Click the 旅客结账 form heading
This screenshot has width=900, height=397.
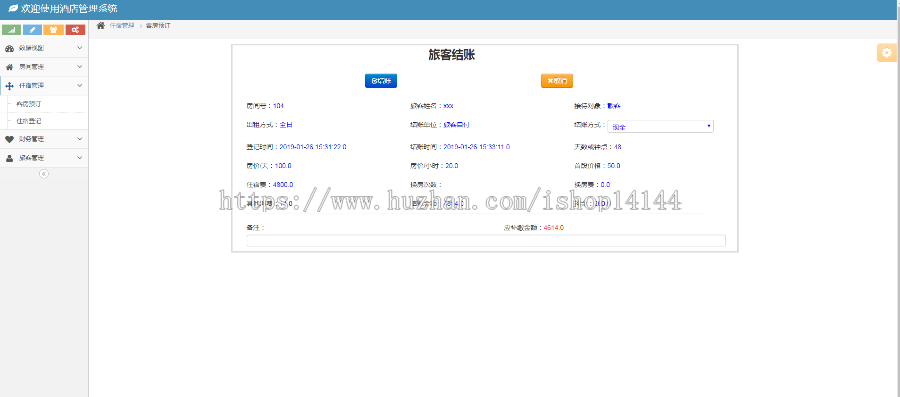pyautogui.click(x=452, y=55)
